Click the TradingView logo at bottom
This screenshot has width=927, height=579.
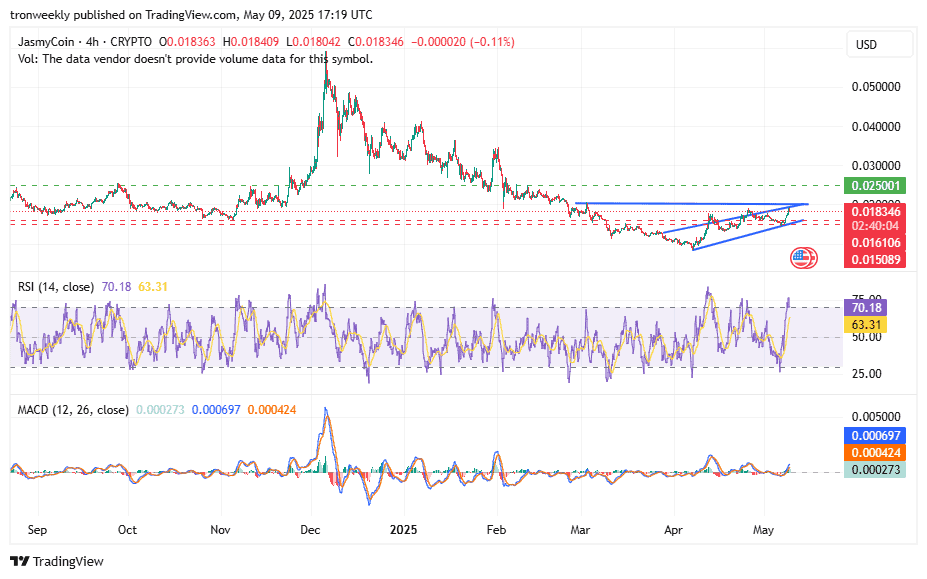click(57, 561)
